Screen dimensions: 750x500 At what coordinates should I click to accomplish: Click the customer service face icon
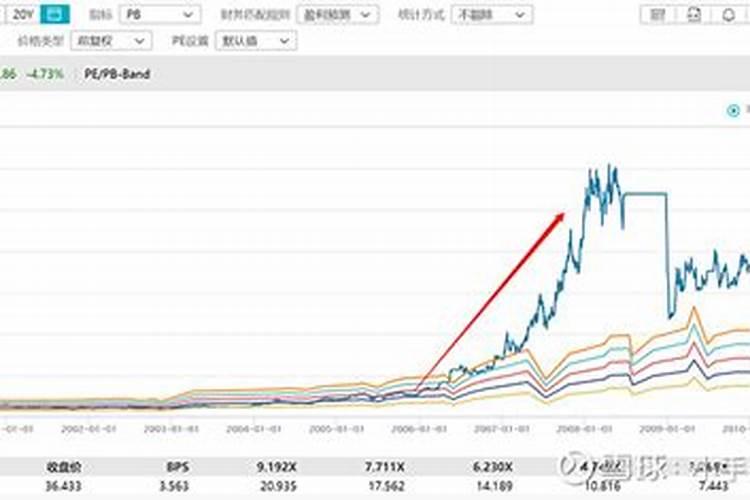tap(694, 15)
